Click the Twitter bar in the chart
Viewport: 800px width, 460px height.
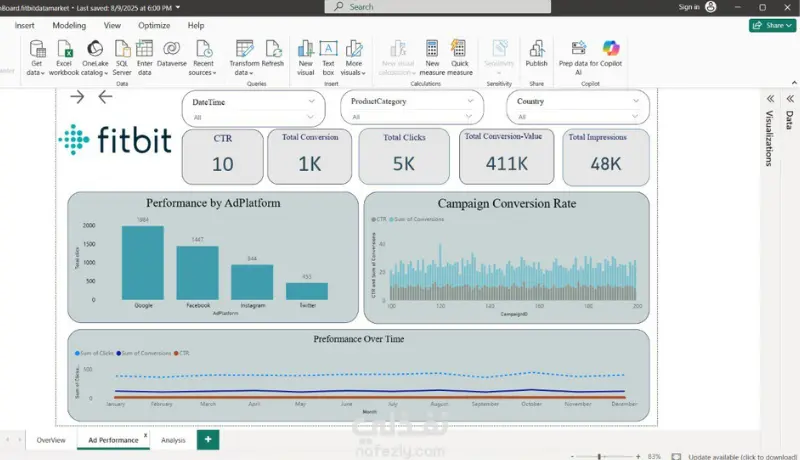click(x=307, y=291)
